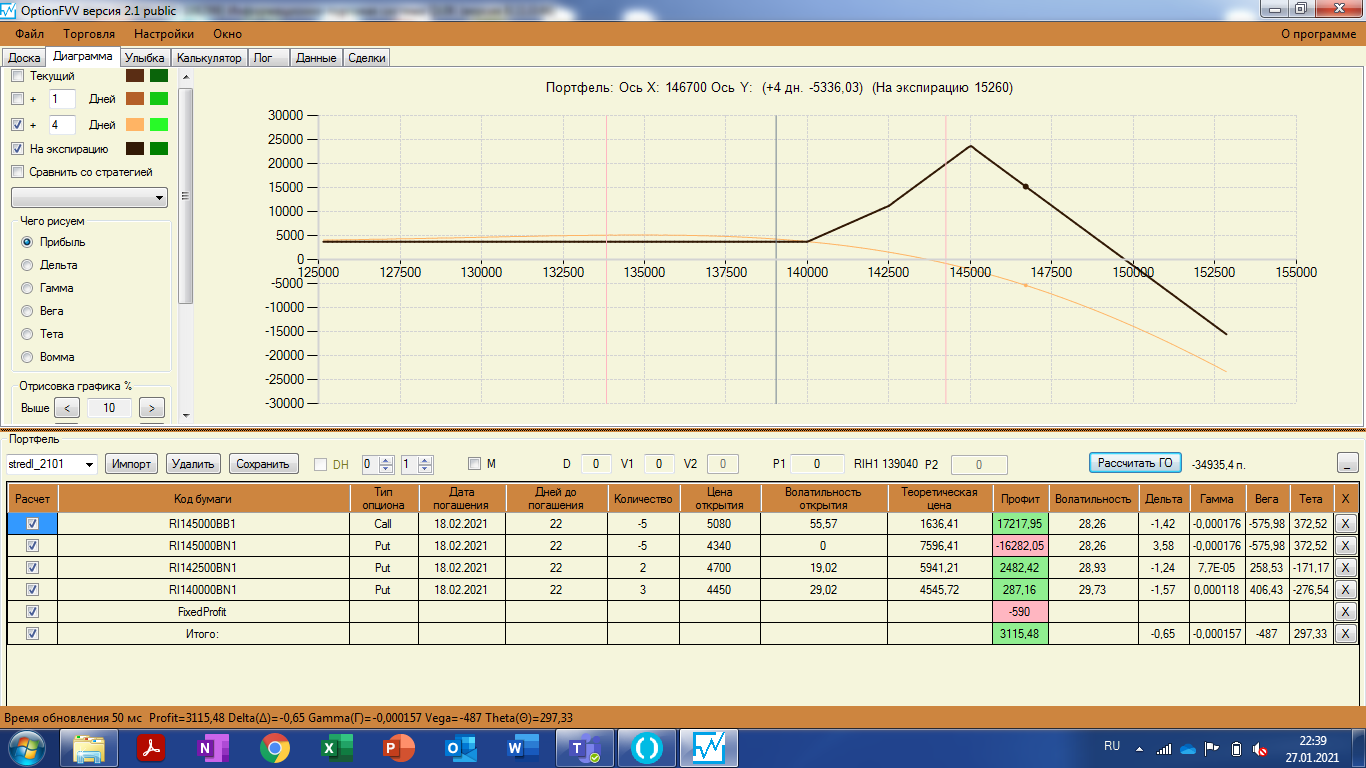Click the battery tray icon

pyautogui.click(x=1236, y=748)
